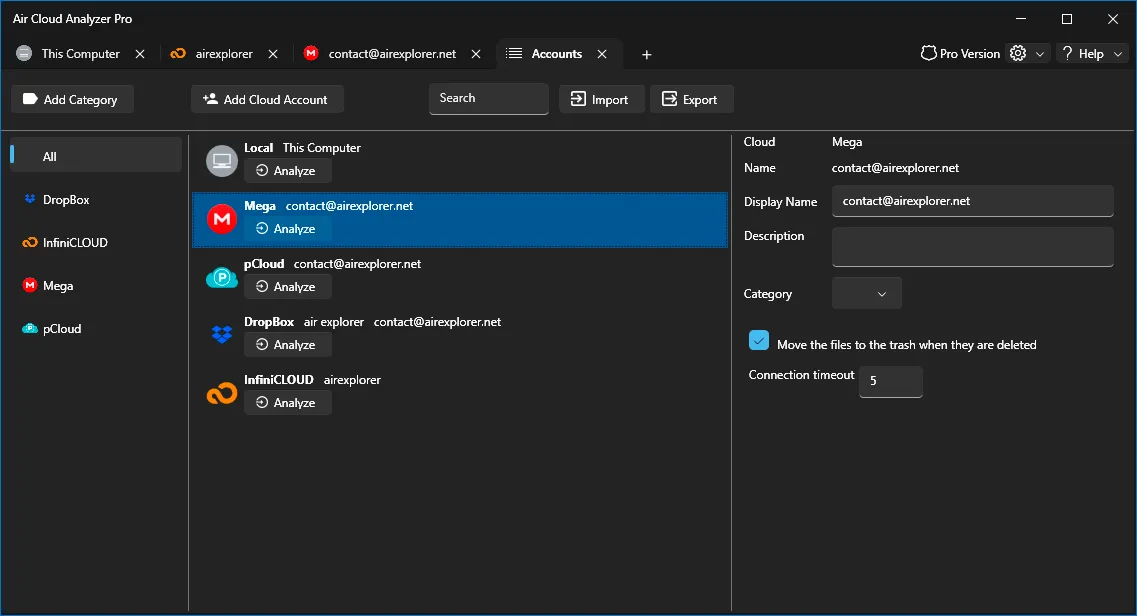Click the Import button
The image size is (1137, 616).
(601, 99)
